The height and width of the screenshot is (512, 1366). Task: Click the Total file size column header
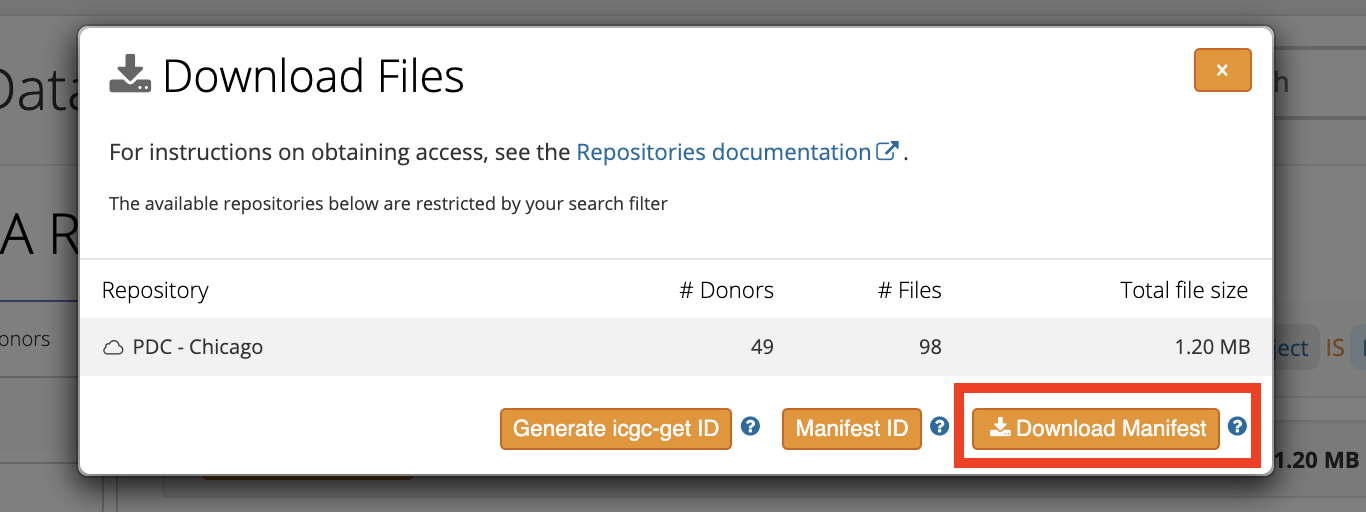click(x=1184, y=290)
